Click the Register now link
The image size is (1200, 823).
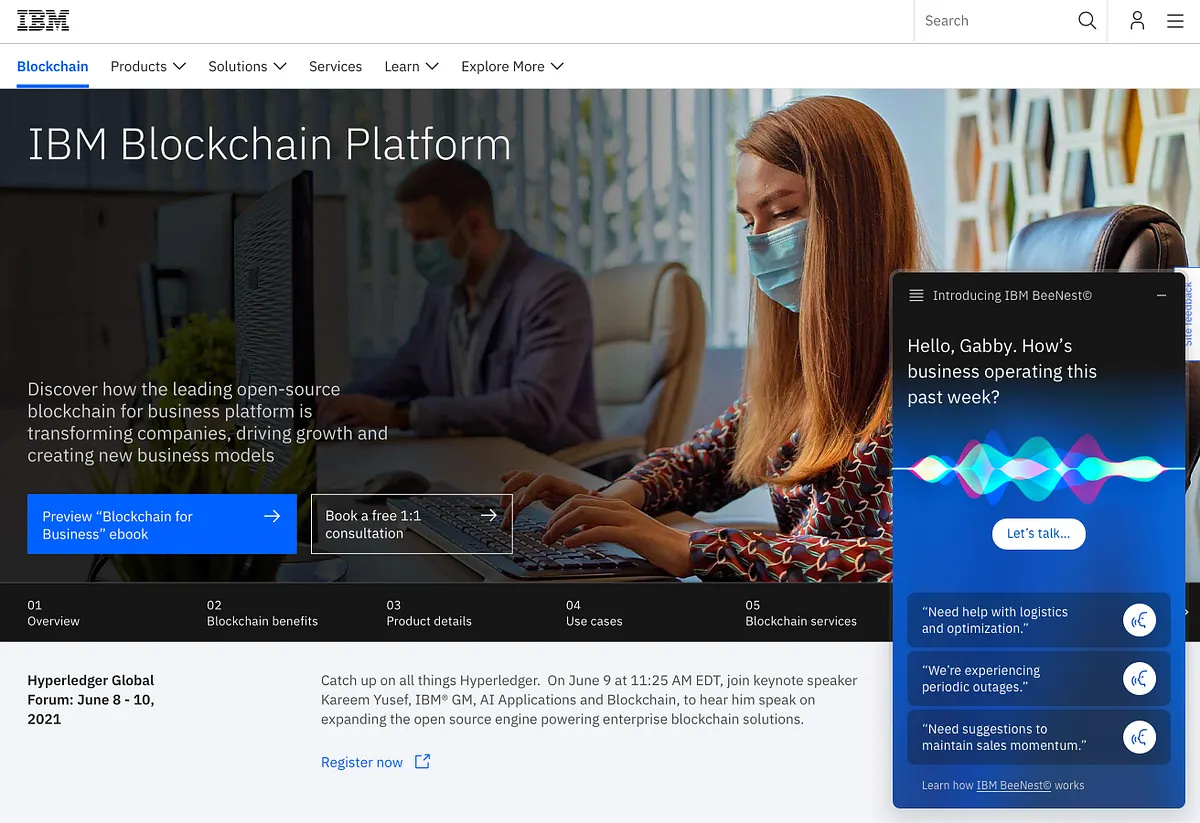pyautogui.click(x=362, y=762)
